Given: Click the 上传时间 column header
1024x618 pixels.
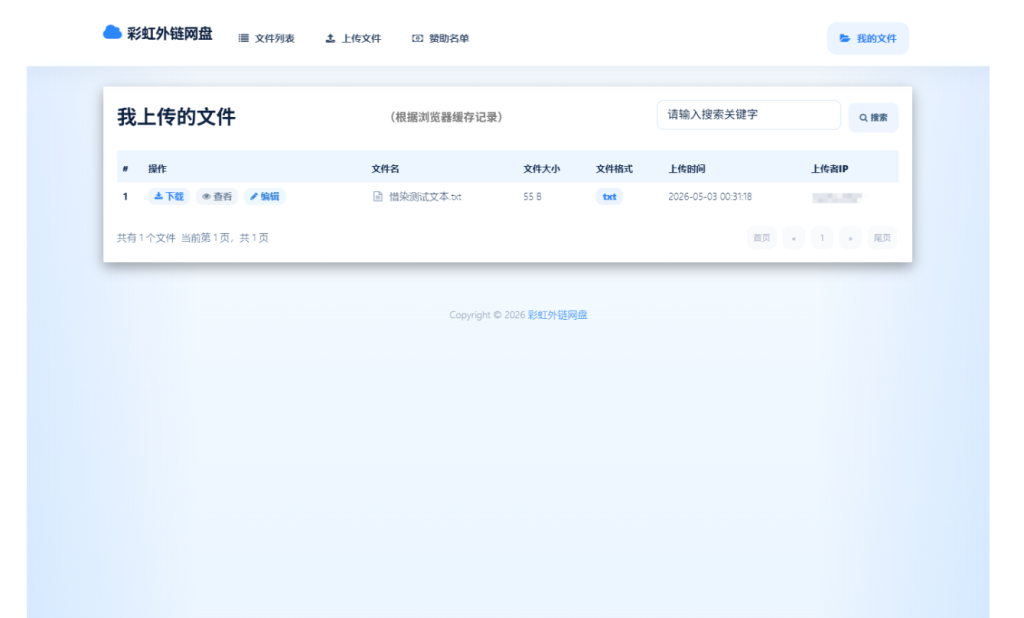Looking at the screenshot, I should pyautogui.click(x=686, y=169).
